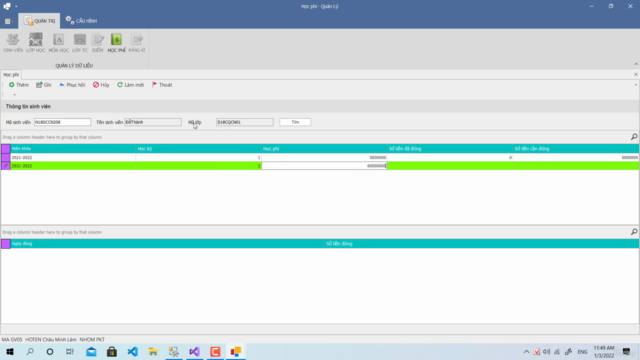
Task: Switch to the QUẢN TRỊ ribbon tab
Action: click(x=39, y=20)
